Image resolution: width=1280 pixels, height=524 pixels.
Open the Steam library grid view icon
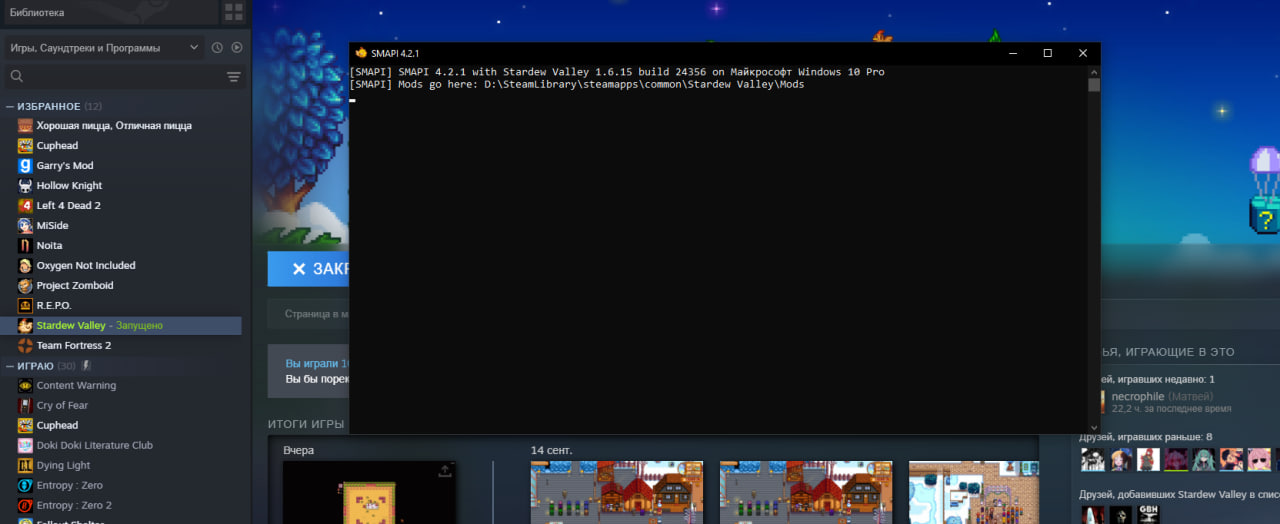click(x=233, y=12)
